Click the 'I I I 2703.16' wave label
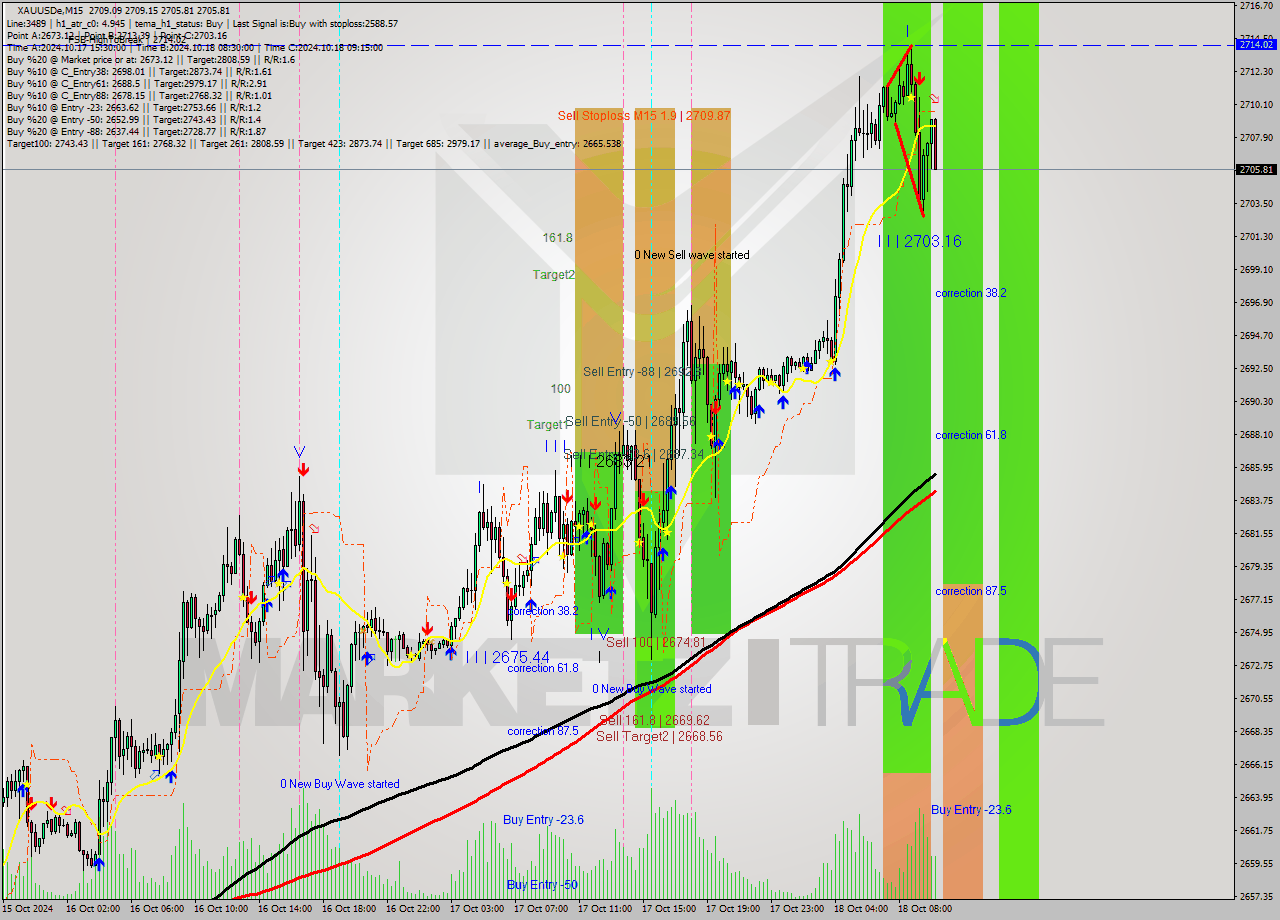The width and height of the screenshot is (1280, 920). [920, 241]
